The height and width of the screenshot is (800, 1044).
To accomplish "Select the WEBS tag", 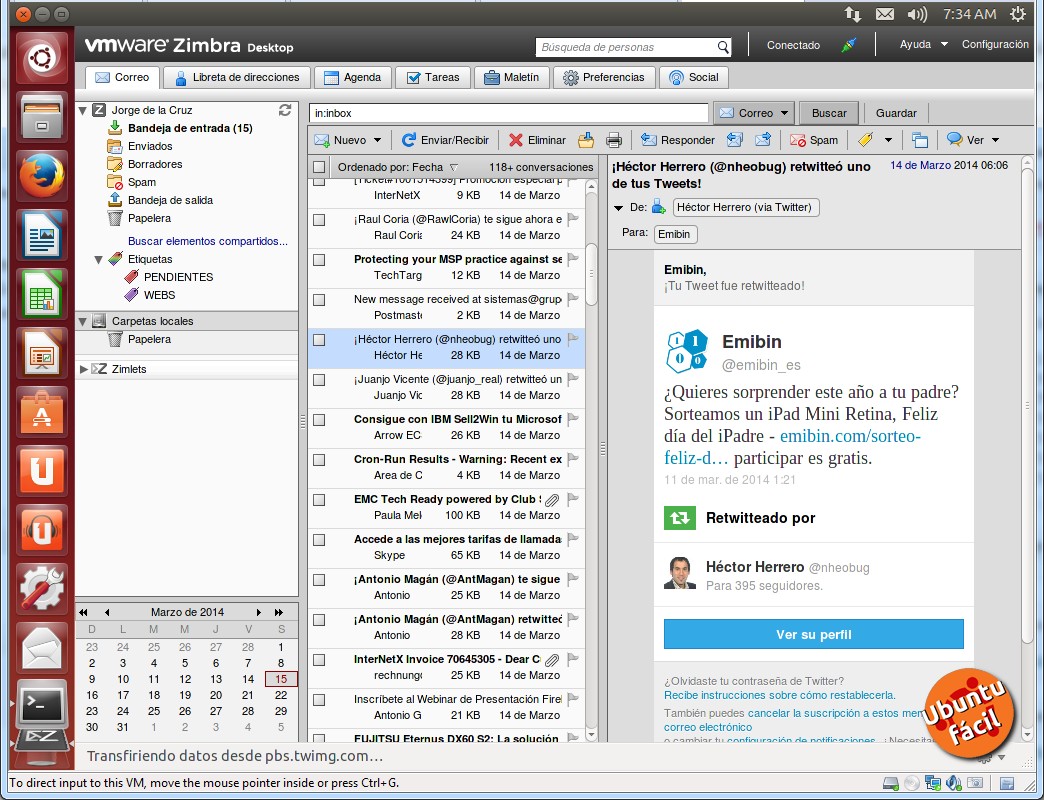I will [159, 295].
